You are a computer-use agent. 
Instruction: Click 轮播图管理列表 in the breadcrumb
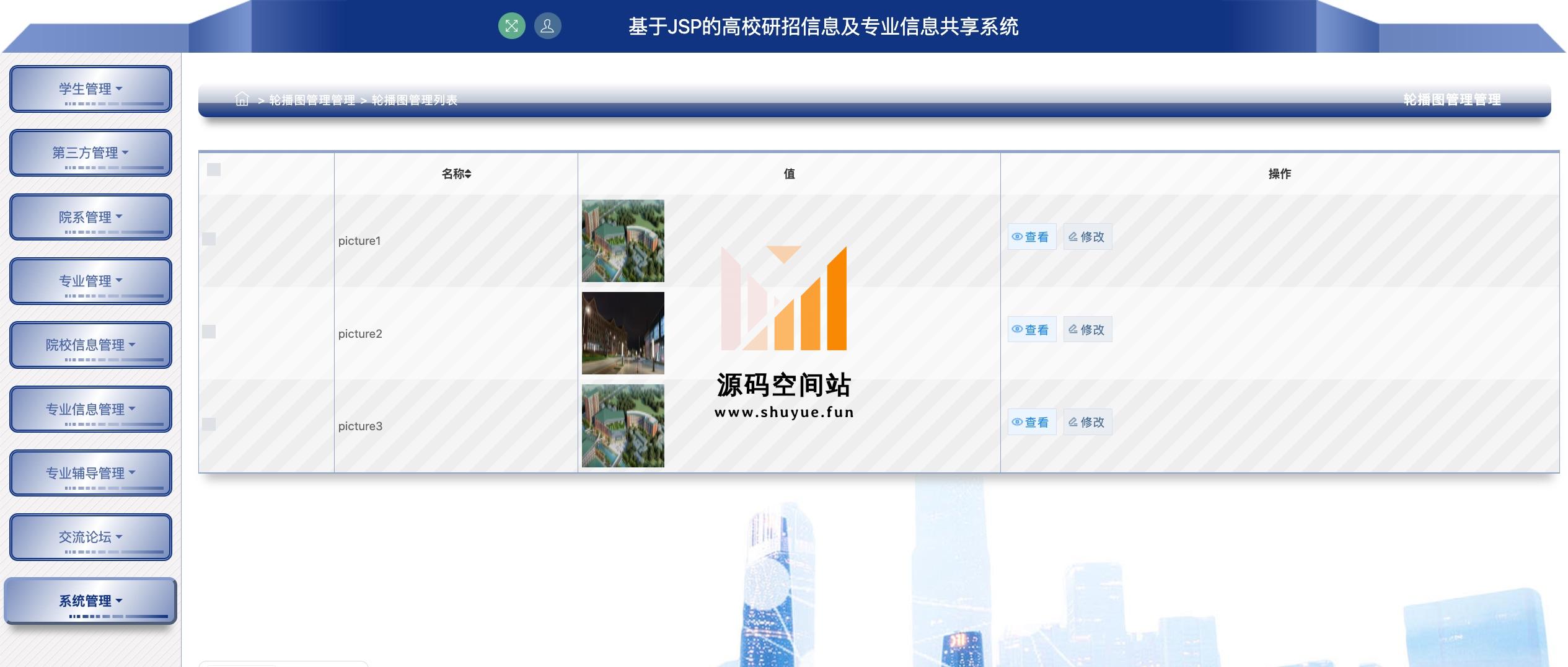pyautogui.click(x=415, y=100)
